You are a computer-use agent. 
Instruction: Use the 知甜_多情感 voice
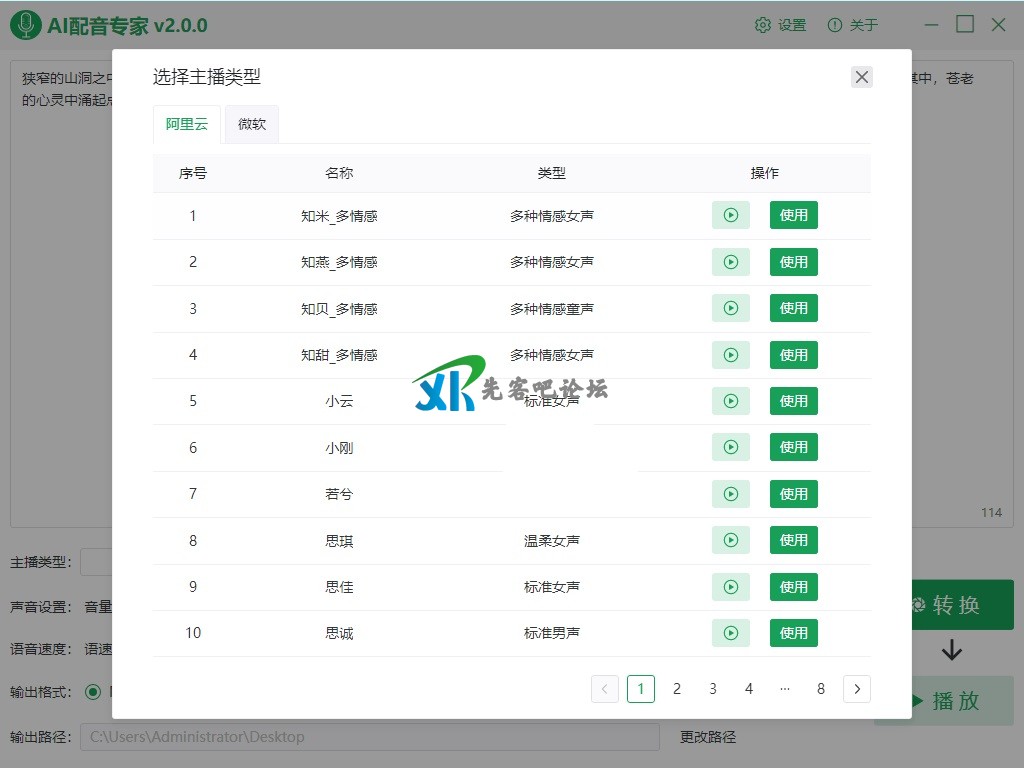pyautogui.click(x=793, y=355)
